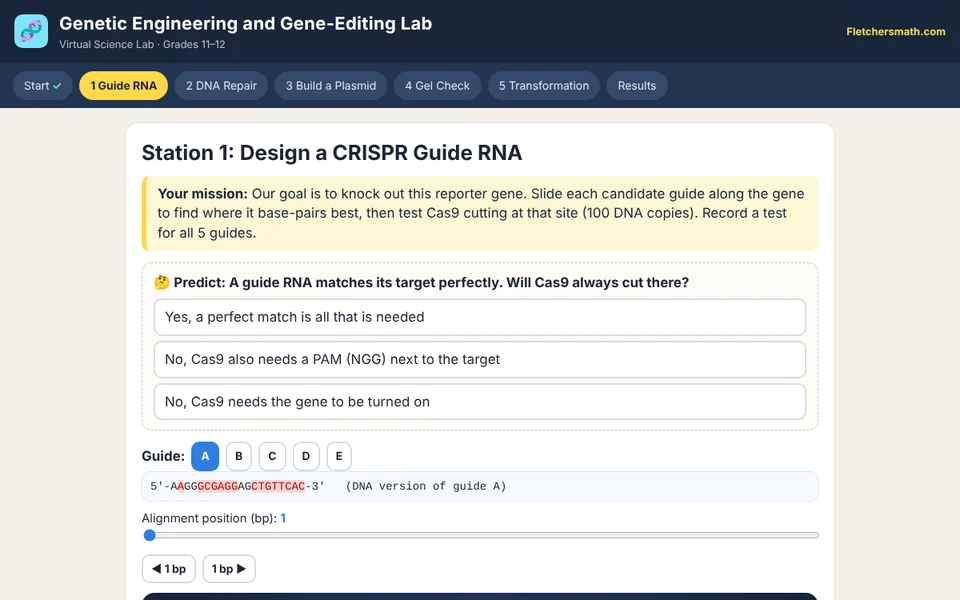Click the guide A DNA sequence text
The height and width of the screenshot is (600, 960).
(238, 486)
